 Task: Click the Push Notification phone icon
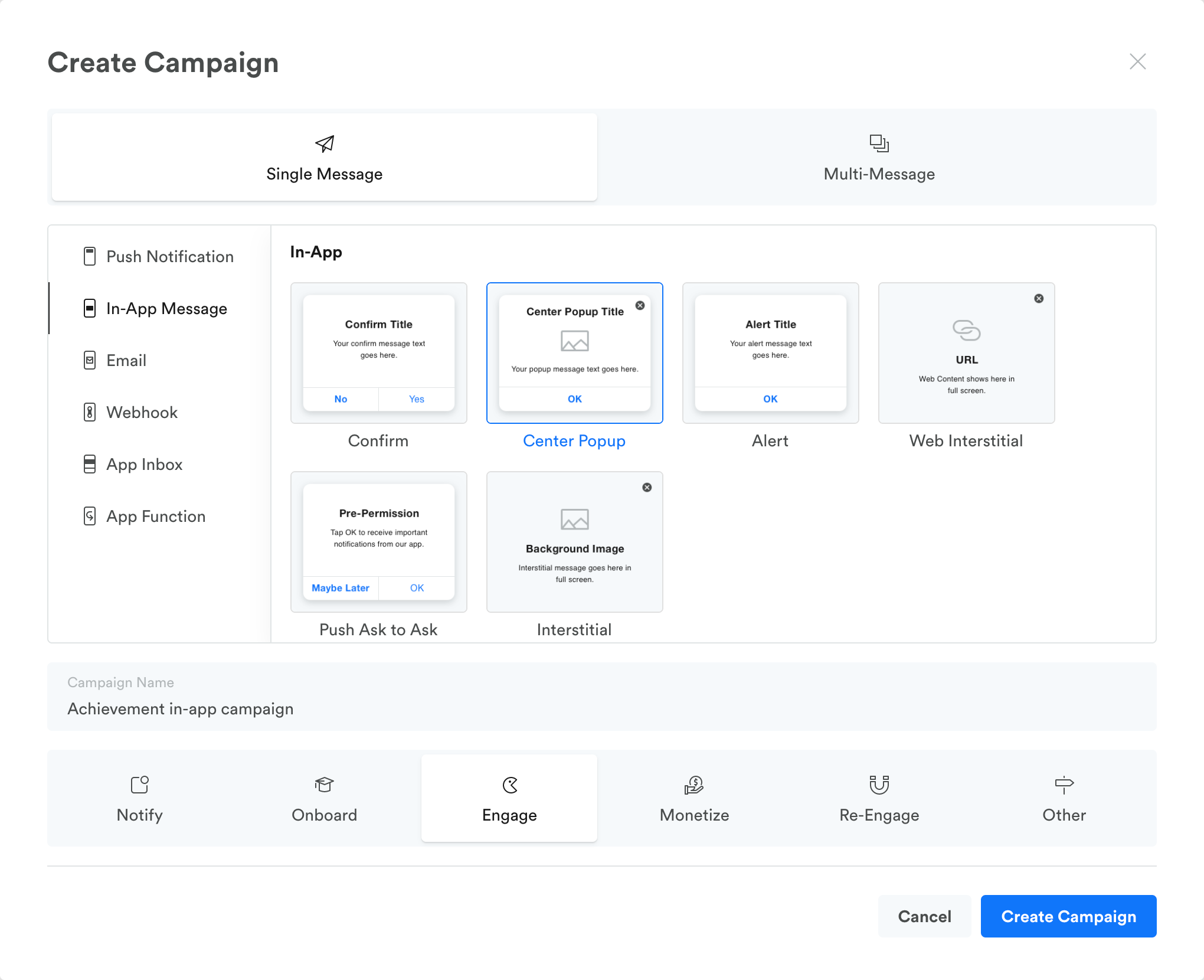click(x=90, y=256)
